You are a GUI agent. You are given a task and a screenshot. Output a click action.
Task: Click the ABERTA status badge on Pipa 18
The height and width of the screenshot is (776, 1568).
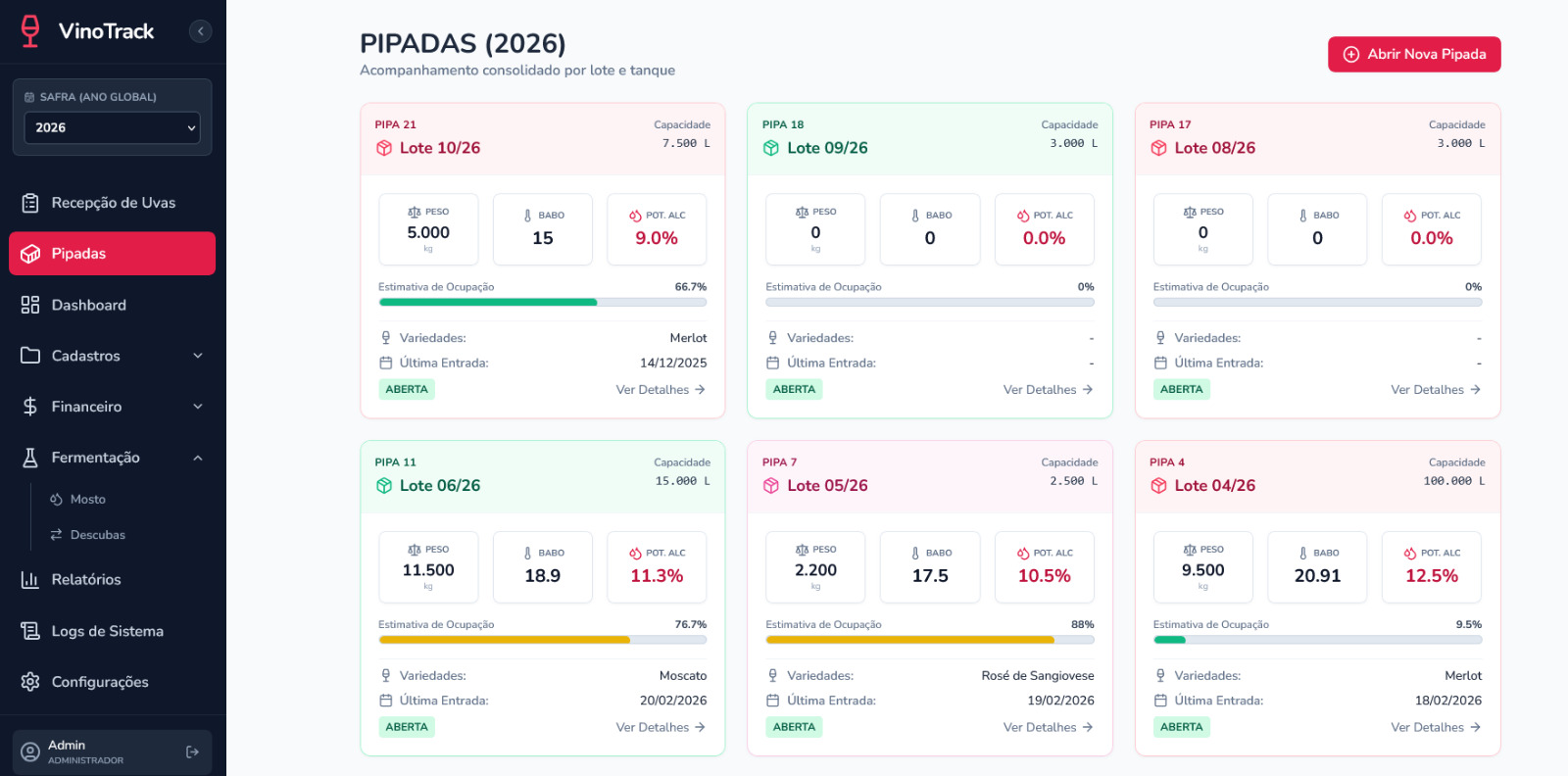coord(794,390)
